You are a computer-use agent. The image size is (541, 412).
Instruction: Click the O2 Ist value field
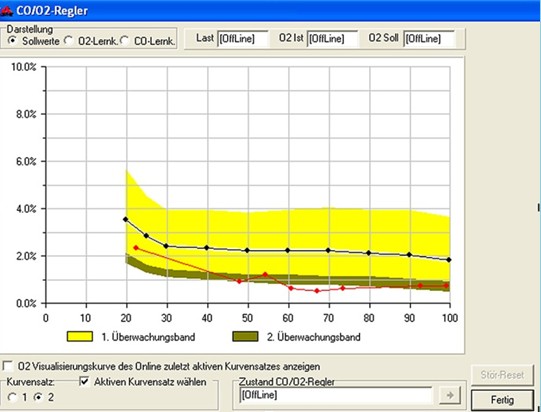[333, 39]
